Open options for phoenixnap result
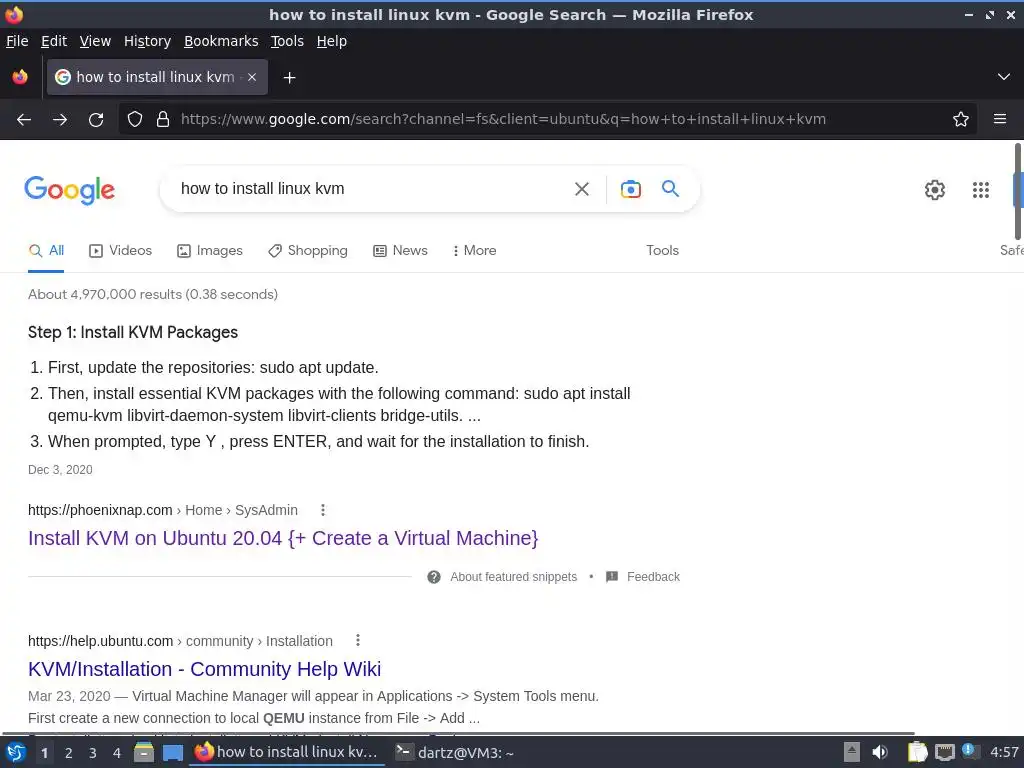Screen dimensions: 1024x768 [323, 510]
